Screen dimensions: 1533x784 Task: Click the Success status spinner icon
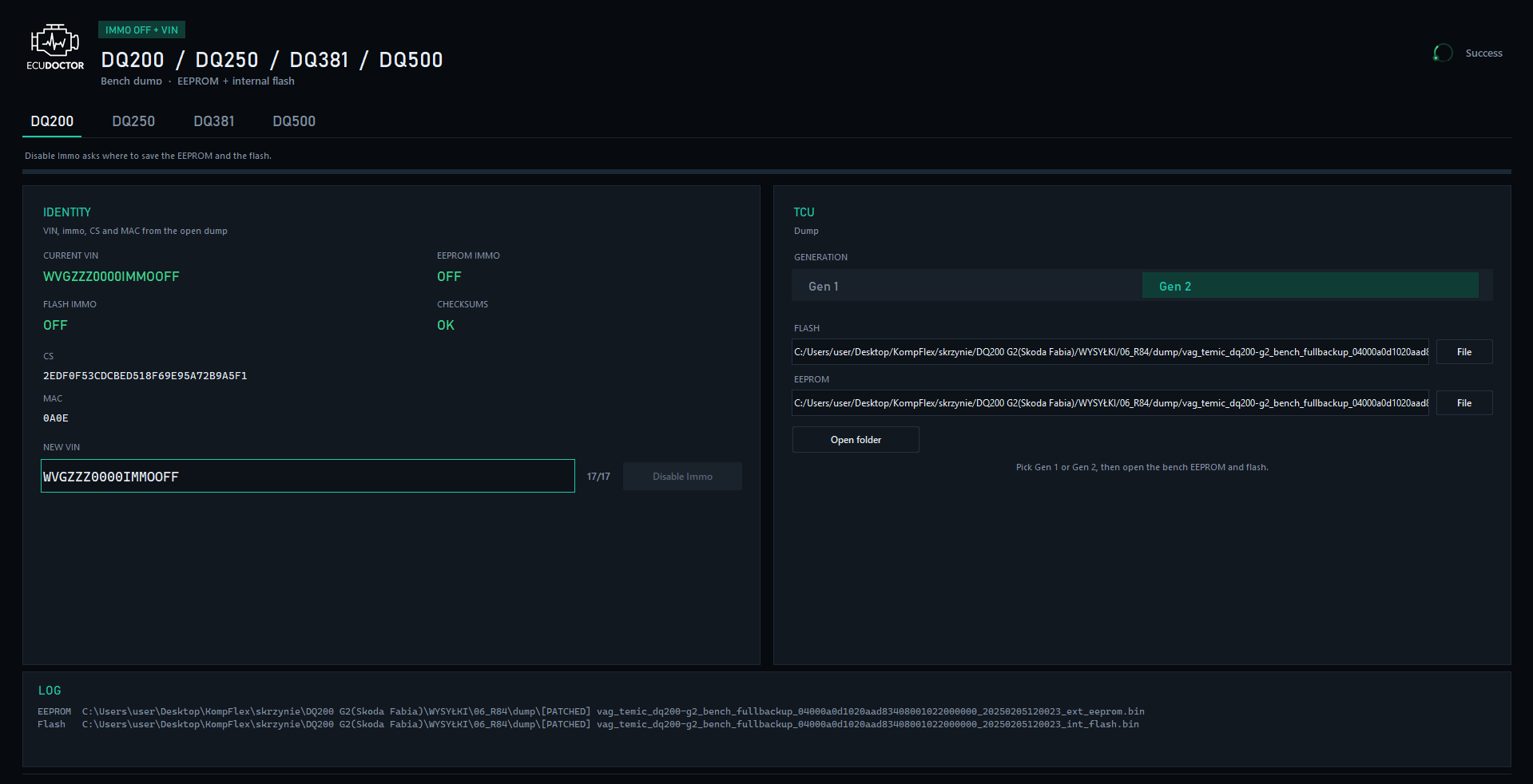1443,53
